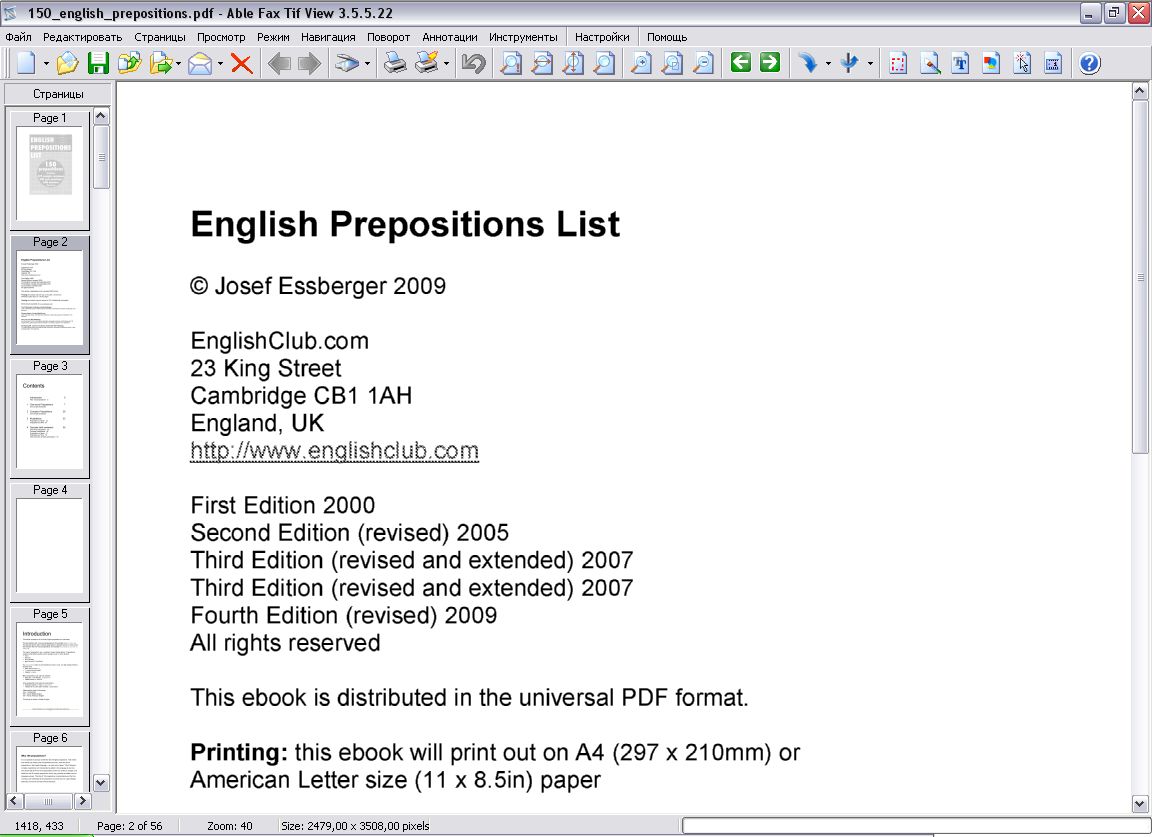The image size is (1152, 837).
Task: Save the document with the green floppy icon
Action: 98,63
